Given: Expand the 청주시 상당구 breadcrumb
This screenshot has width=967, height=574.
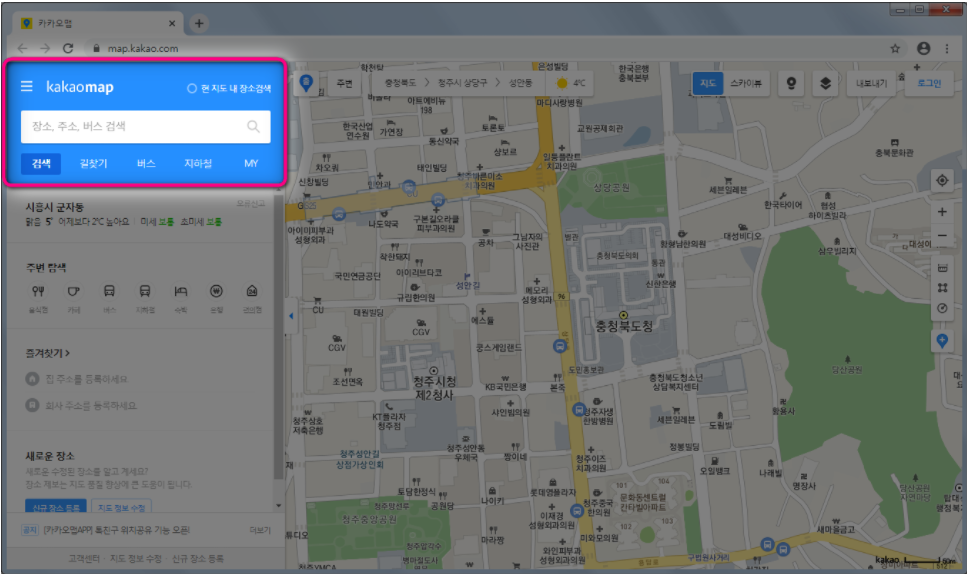Looking at the screenshot, I should click(463, 83).
